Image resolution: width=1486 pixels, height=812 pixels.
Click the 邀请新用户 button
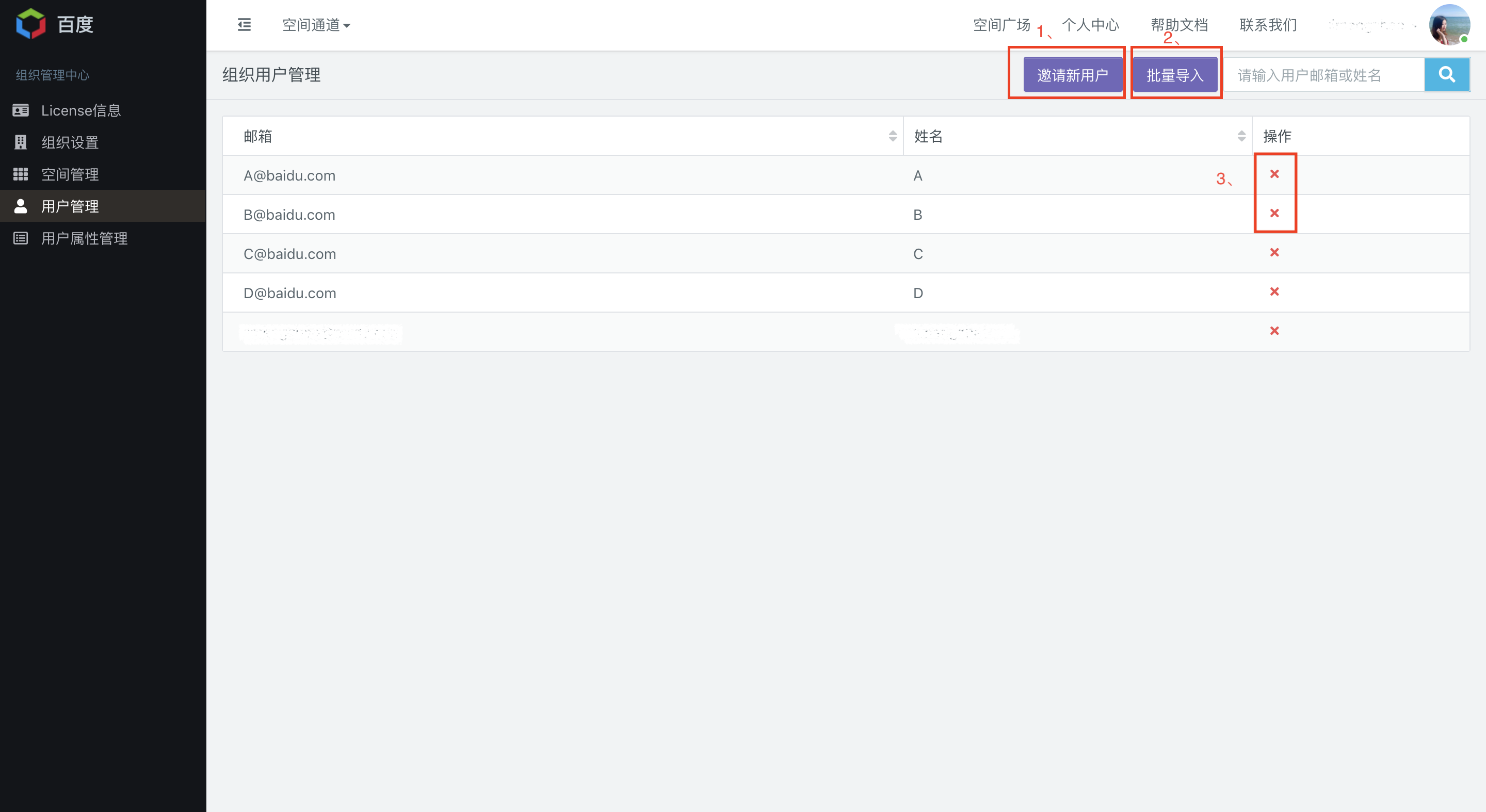(x=1072, y=75)
